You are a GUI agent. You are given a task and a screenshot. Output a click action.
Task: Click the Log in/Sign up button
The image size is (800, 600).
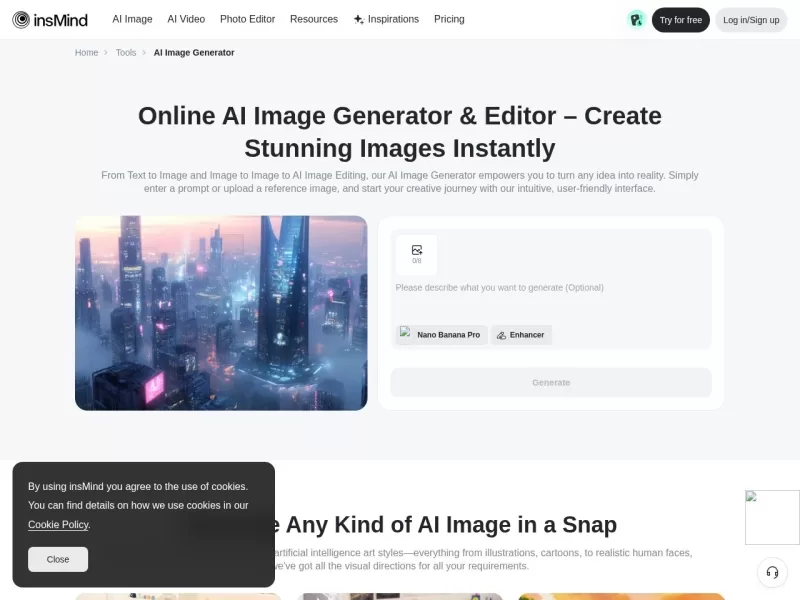point(751,20)
